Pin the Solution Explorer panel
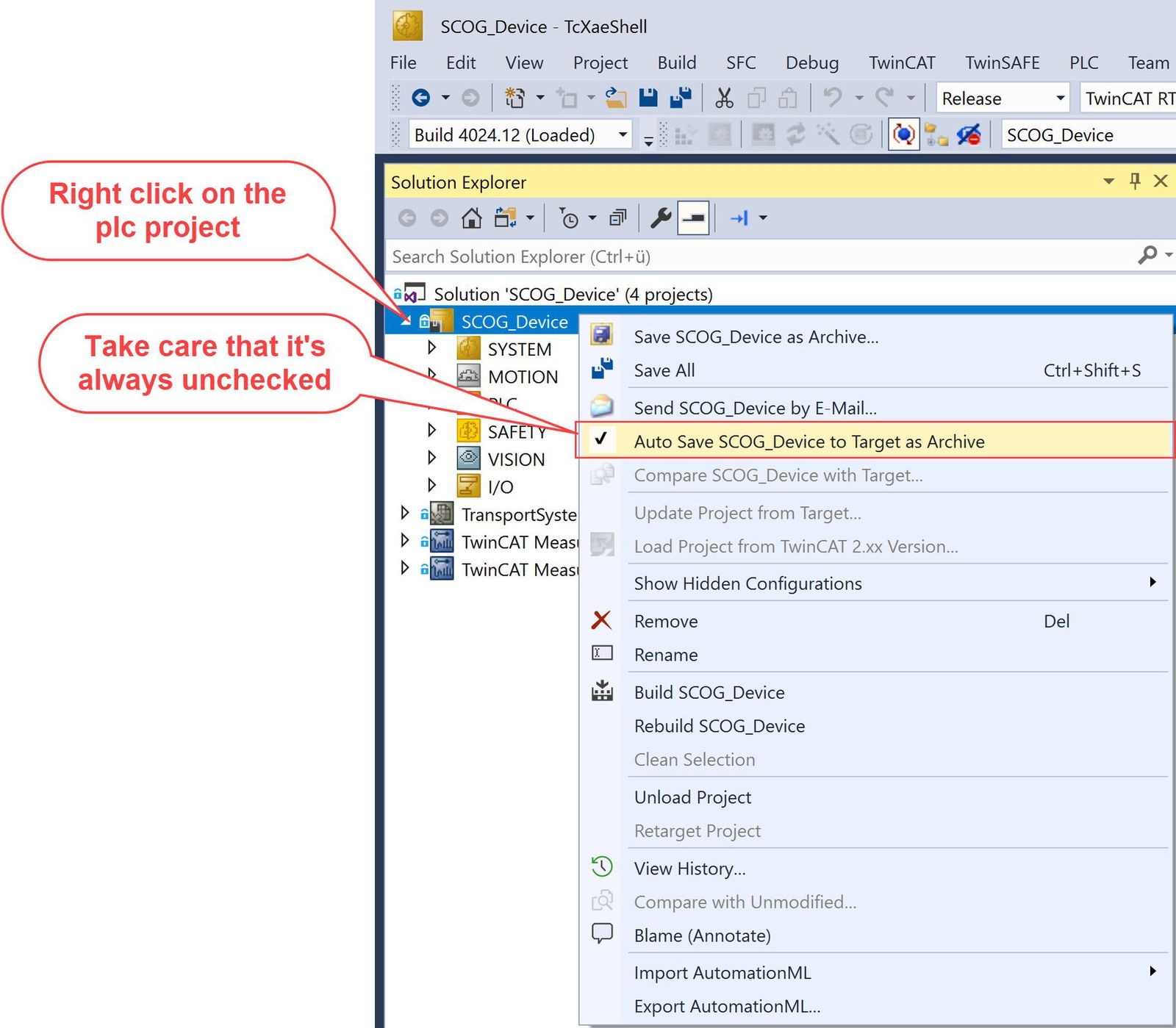The height and width of the screenshot is (1028, 1176). pos(1136,181)
